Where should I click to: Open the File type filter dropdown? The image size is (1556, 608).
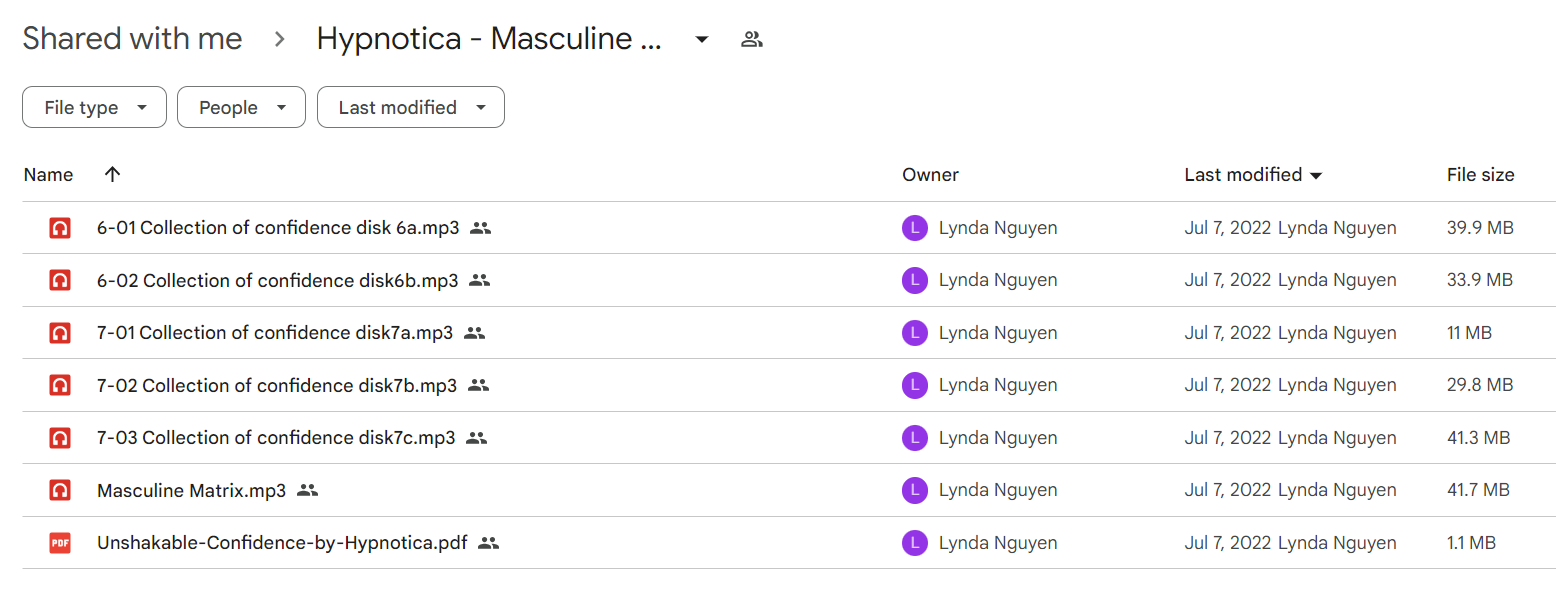point(94,108)
